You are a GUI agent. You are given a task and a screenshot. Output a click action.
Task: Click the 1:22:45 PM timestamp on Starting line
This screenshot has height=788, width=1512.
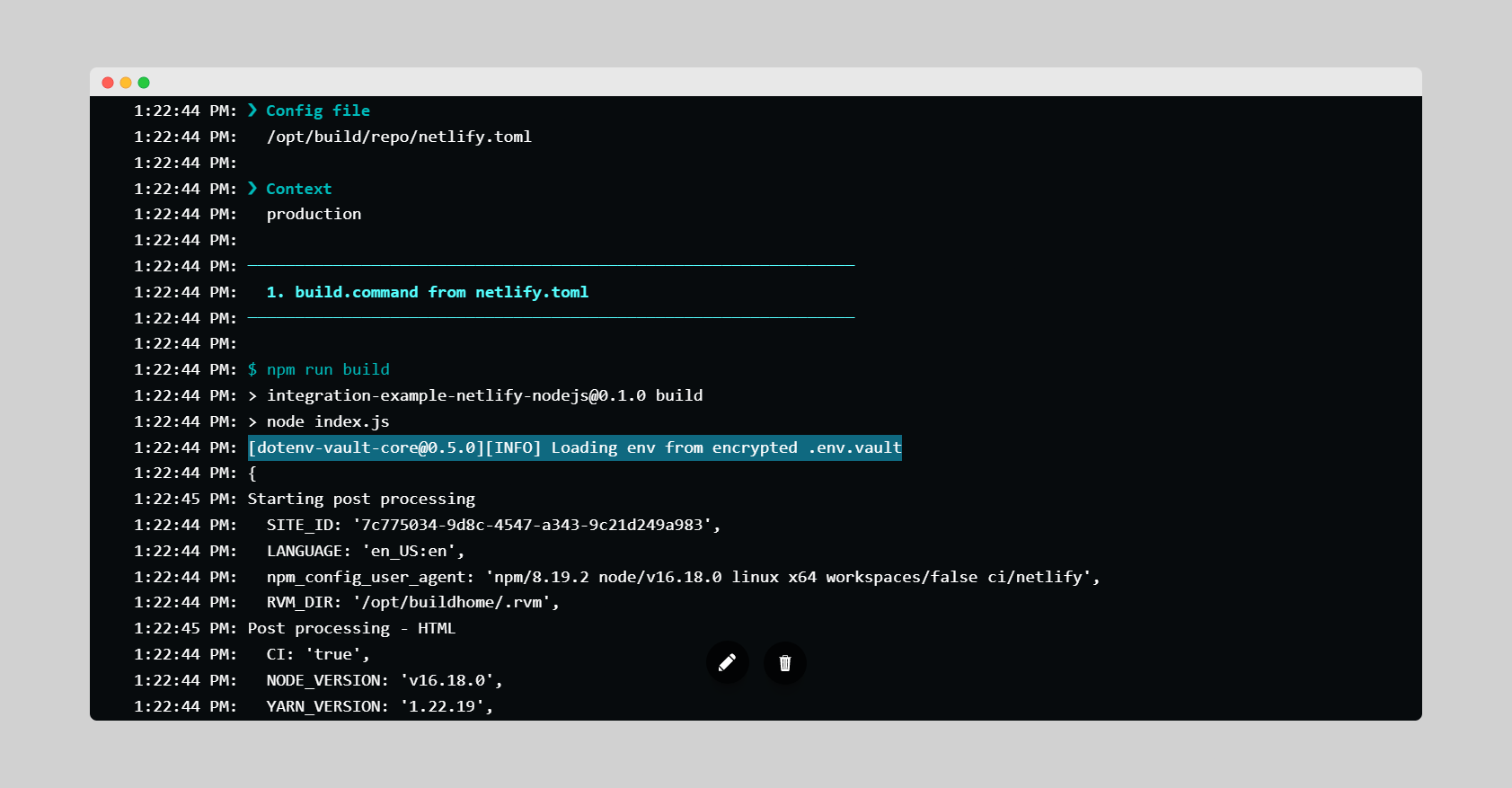pyautogui.click(x=185, y=499)
